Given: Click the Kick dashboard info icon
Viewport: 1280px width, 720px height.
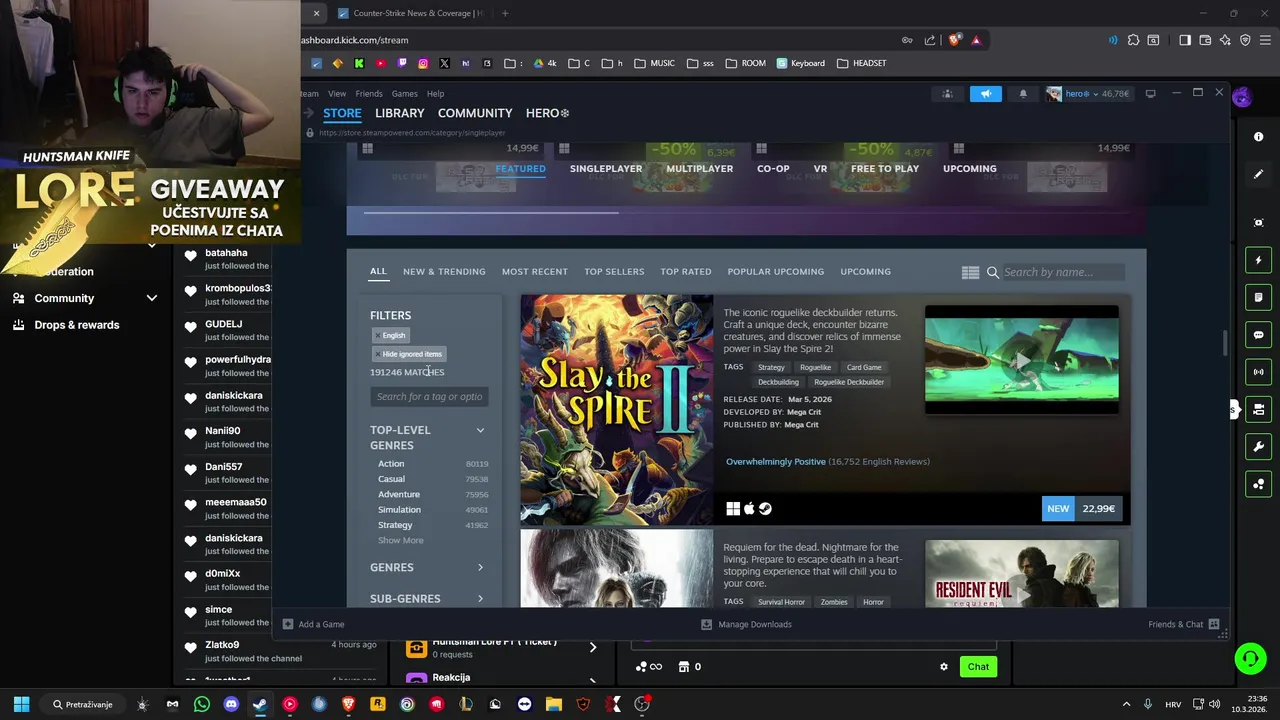Looking at the screenshot, I should pos(1259,136).
